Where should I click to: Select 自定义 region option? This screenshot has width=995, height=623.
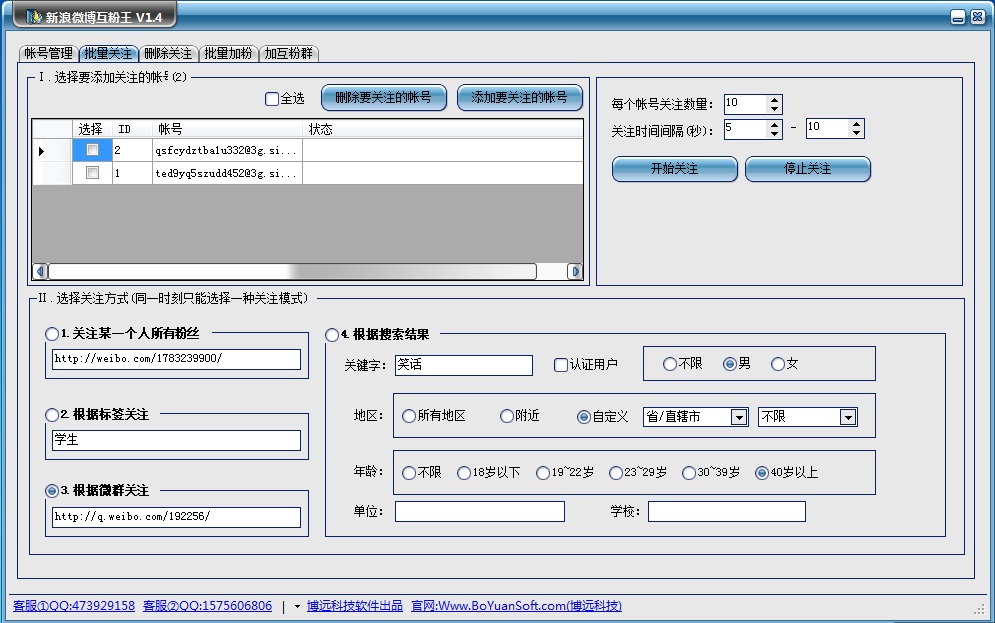583,417
